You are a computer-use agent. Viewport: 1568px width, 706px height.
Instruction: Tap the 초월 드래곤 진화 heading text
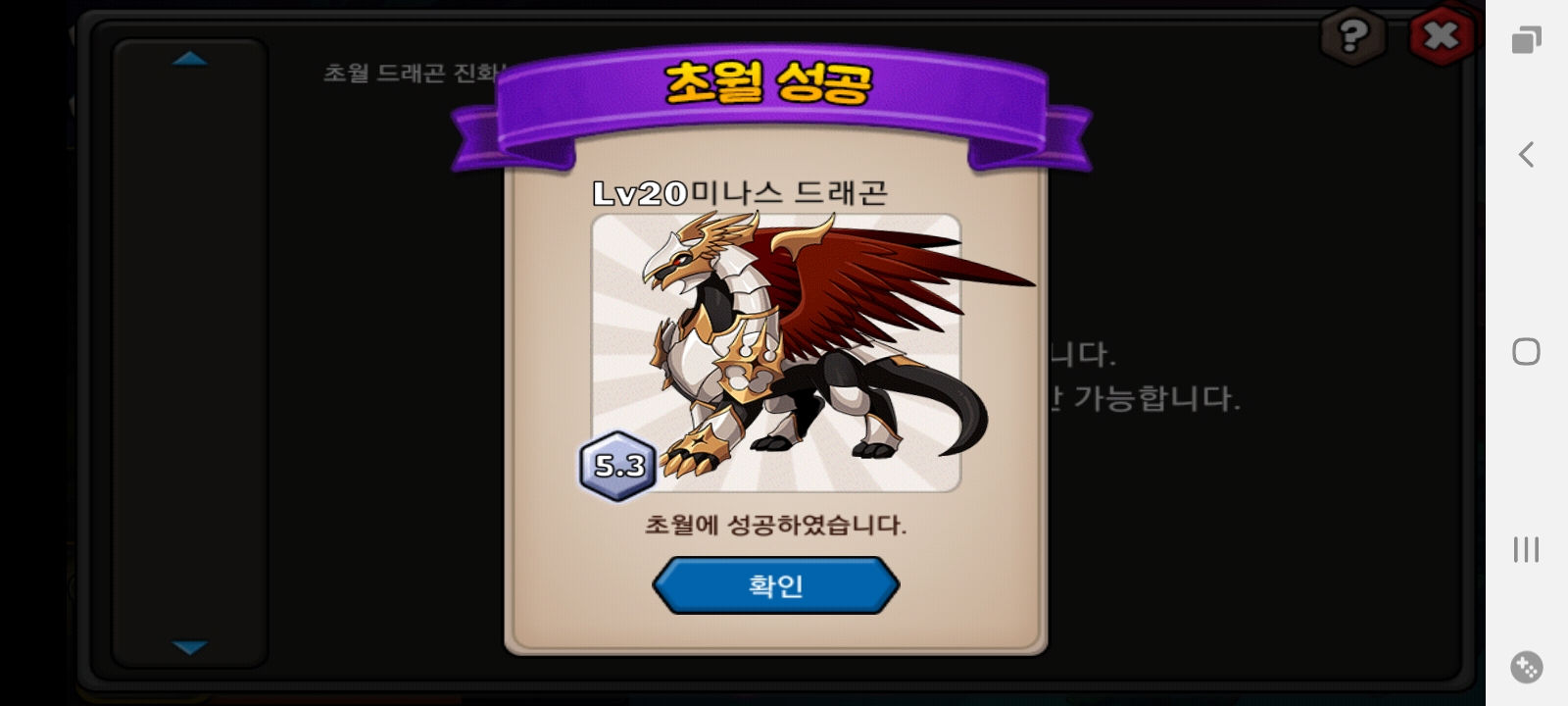[x=414, y=73]
